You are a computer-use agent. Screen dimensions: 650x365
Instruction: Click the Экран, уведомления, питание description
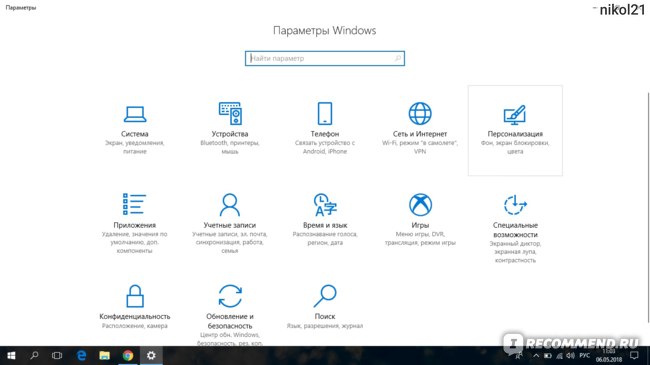pyautogui.click(x=135, y=147)
